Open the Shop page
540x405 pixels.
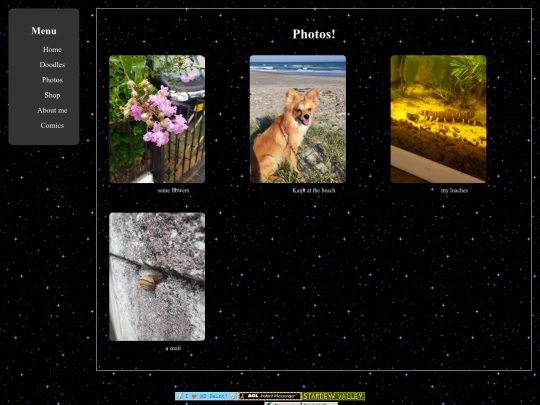click(x=52, y=95)
